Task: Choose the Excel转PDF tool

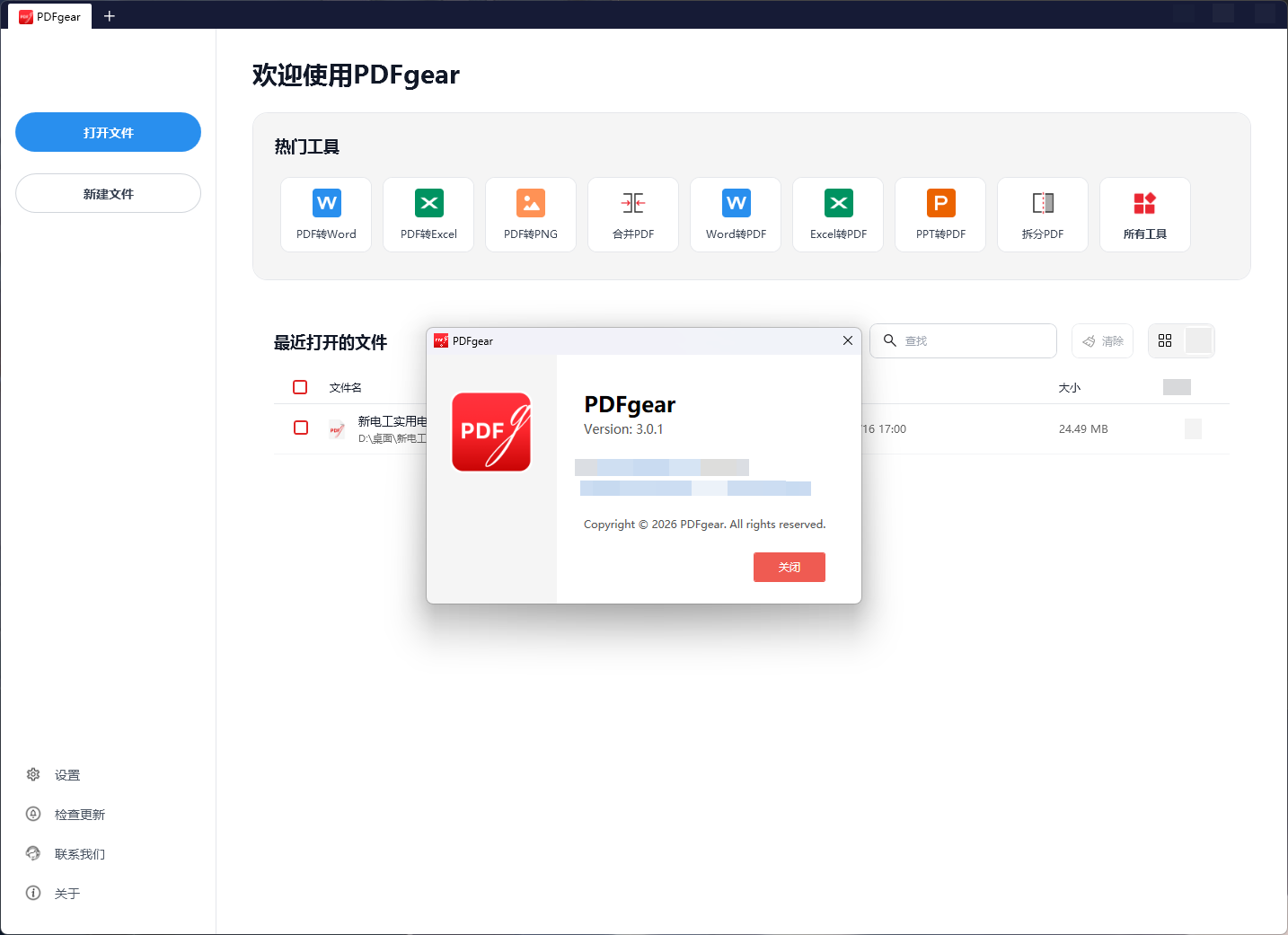Action: (x=838, y=215)
